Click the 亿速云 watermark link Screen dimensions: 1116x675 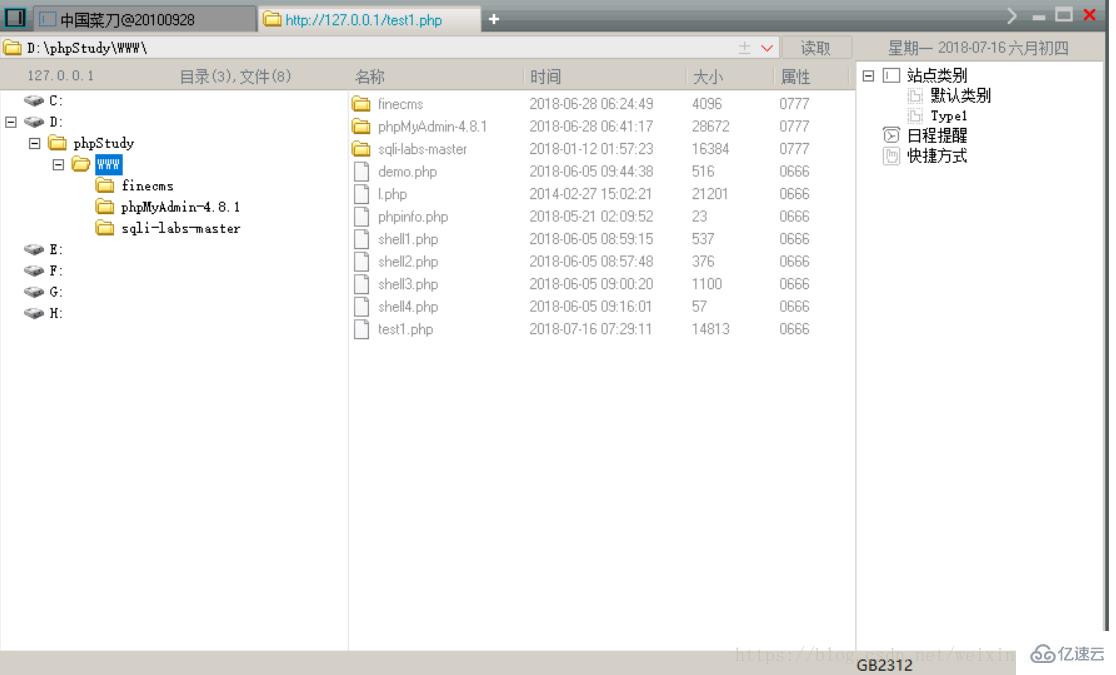point(1066,654)
